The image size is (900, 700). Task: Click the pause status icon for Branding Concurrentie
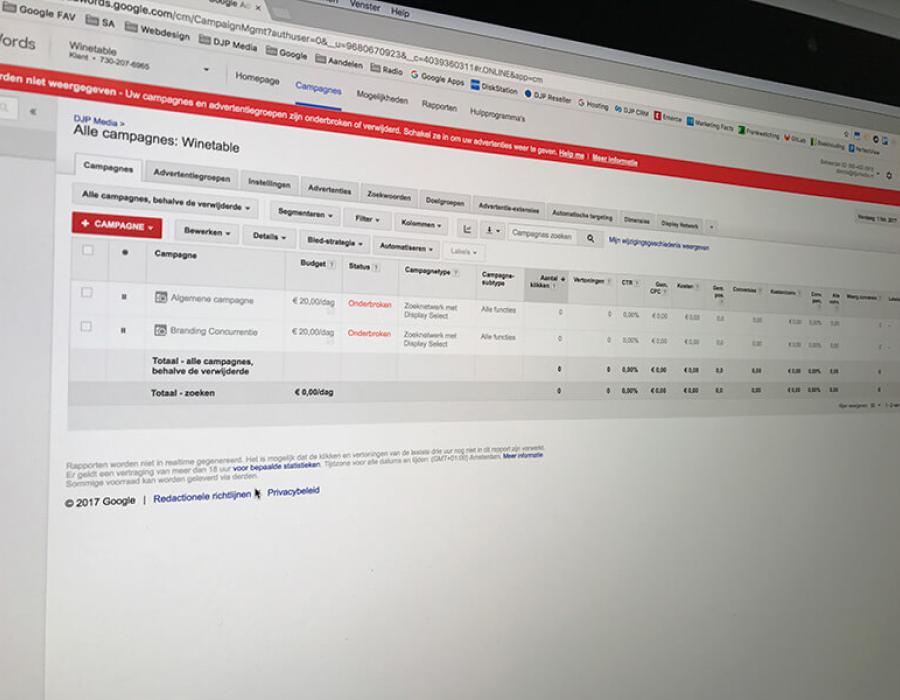point(123,330)
